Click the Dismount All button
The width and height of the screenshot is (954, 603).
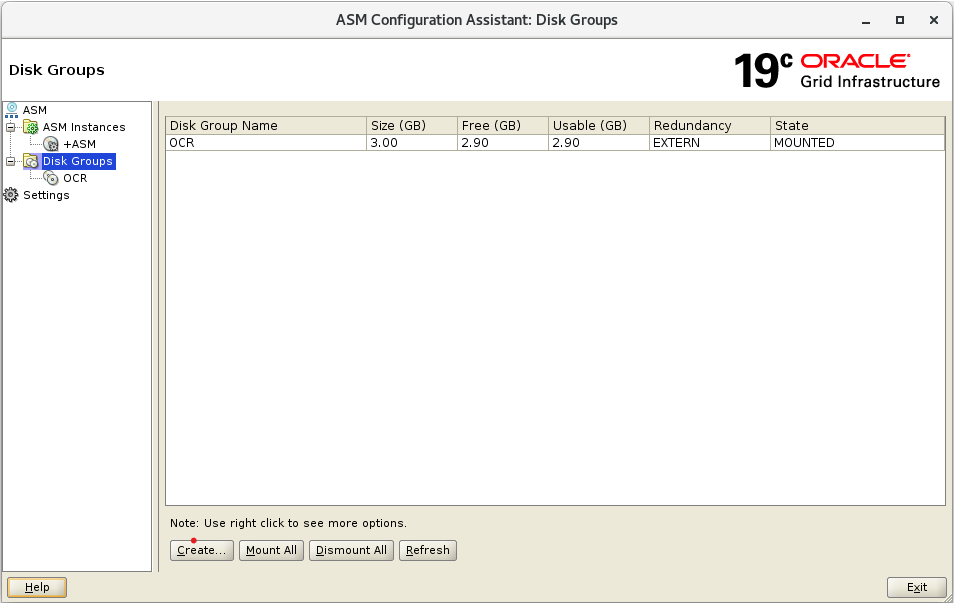point(351,550)
